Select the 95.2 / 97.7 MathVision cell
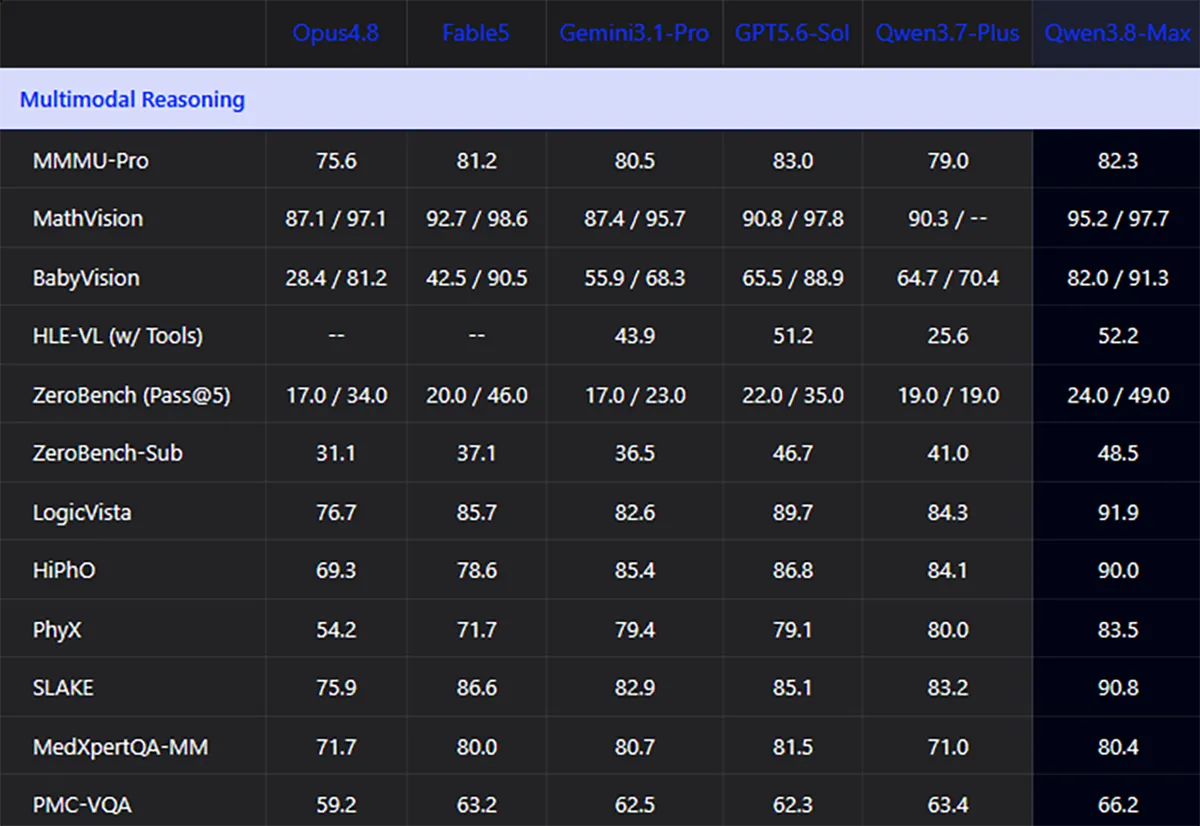This screenshot has height=826, width=1200. pos(1118,218)
